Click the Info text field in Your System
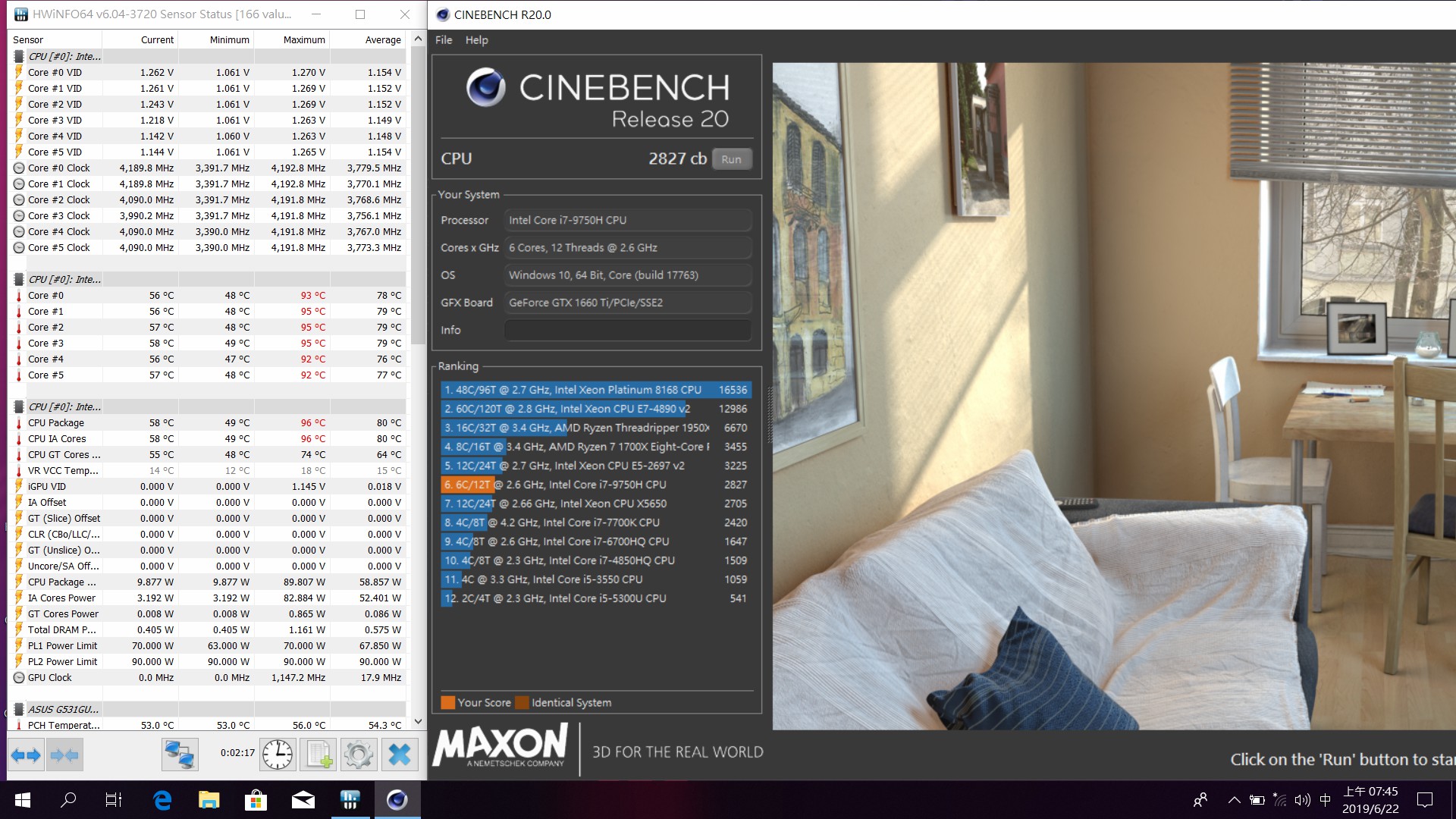The width and height of the screenshot is (1456, 819). pos(627,330)
